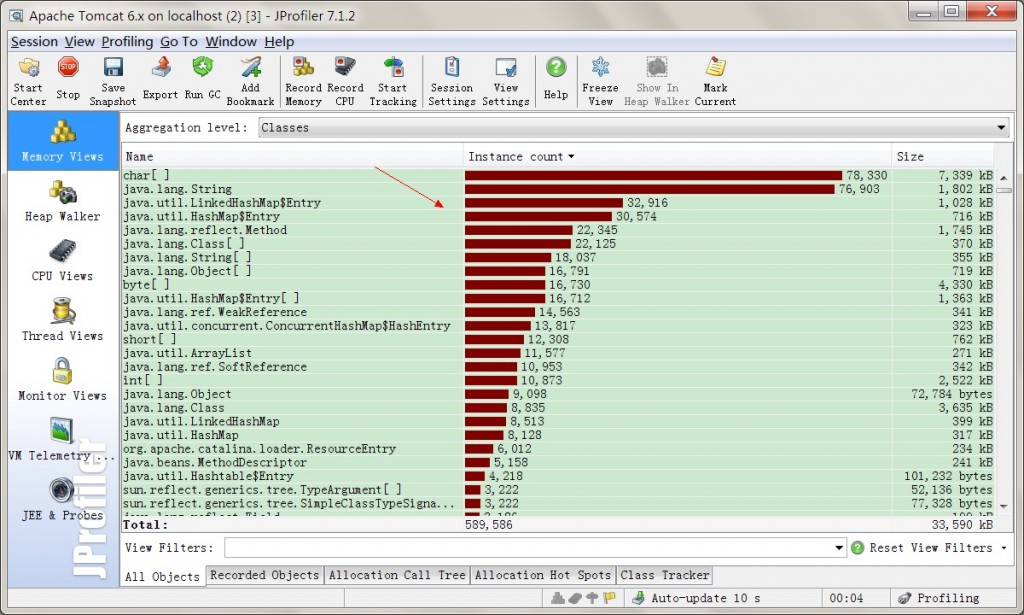The width and height of the screenshot is (1024, 615).
Task: Select the Record Memory icon
Action: [303, 75]
